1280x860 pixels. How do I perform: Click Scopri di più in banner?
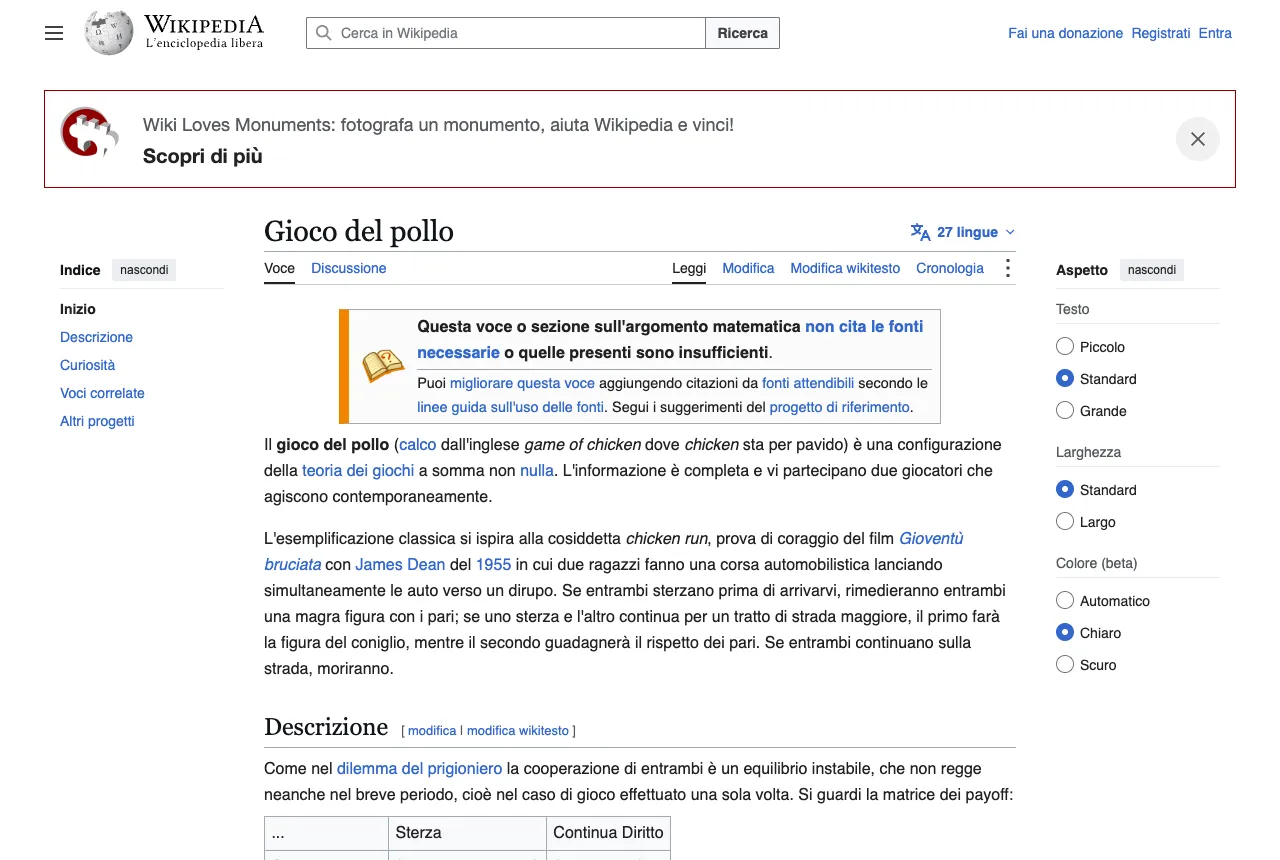(203, 156)
